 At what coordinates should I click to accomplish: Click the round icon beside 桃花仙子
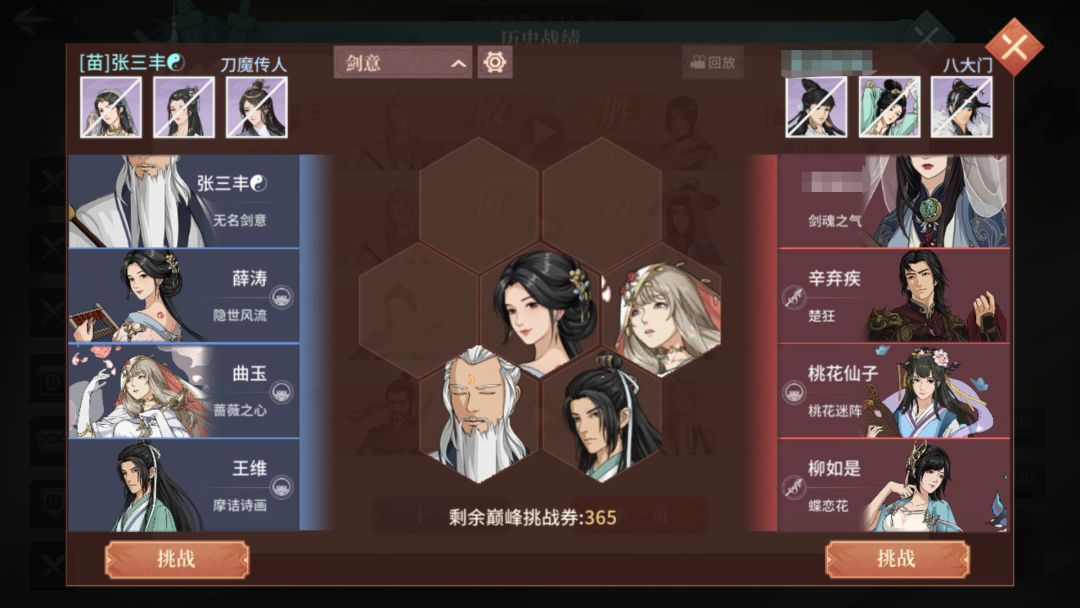793,392
